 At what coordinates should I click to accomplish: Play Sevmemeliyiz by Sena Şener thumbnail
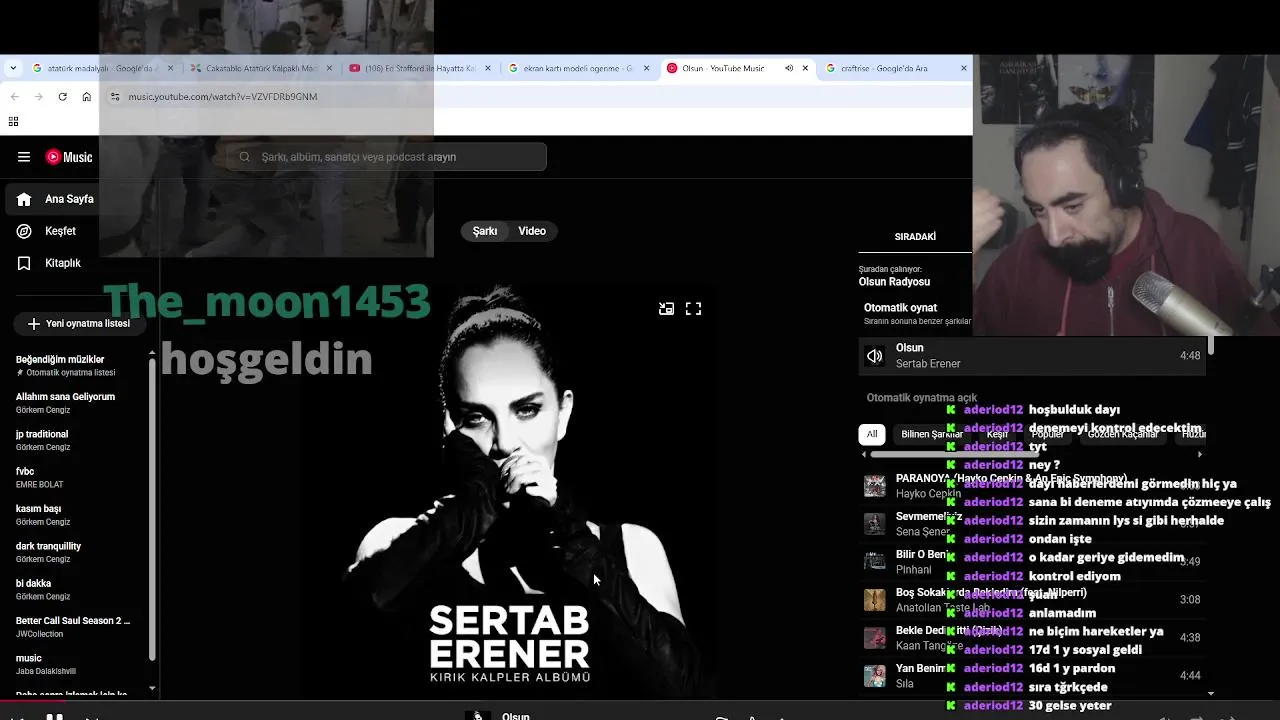point(875,524)
